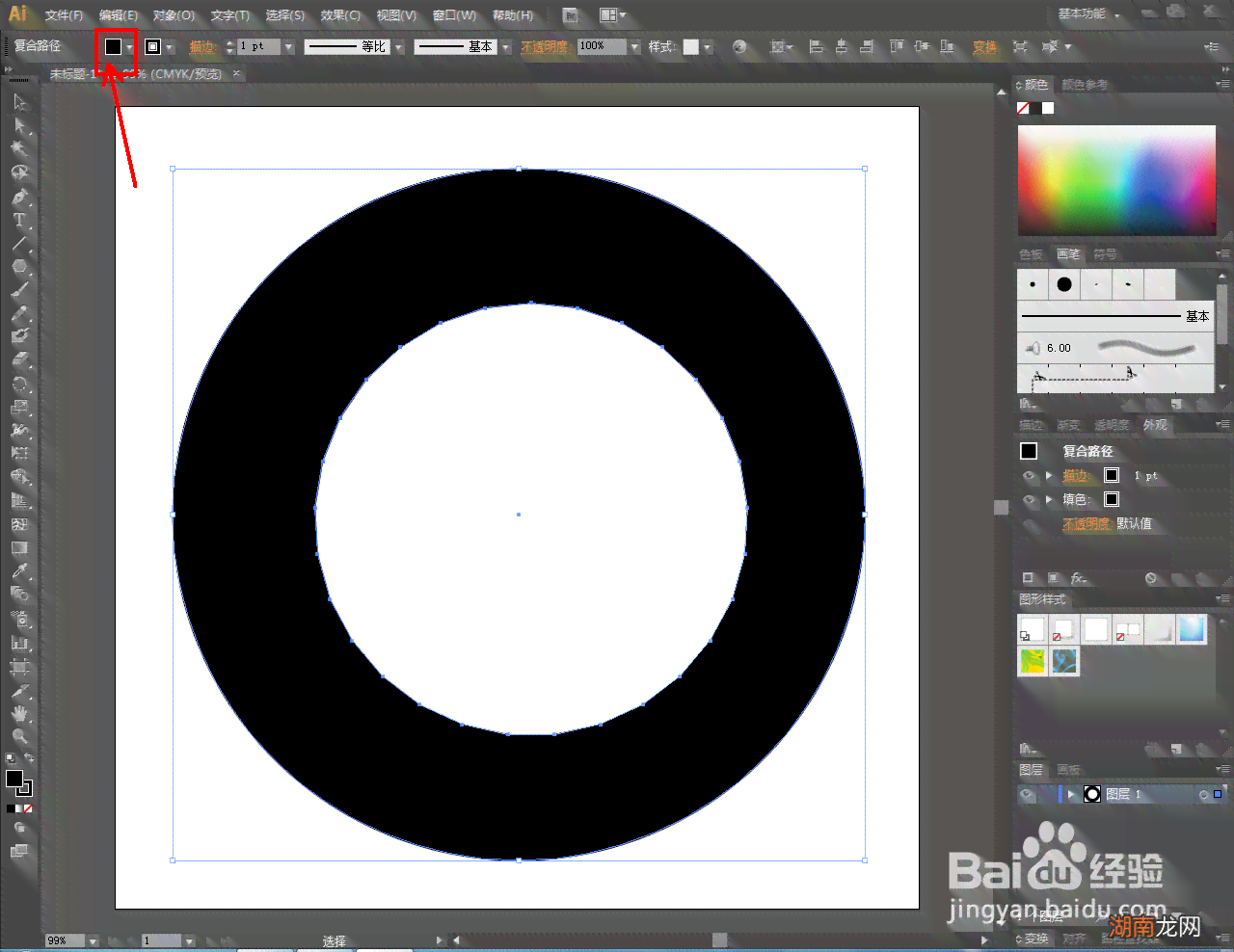Screen dimensions: 1234x952
Task: Expand the 描边 row in Appearance panel
Action: point(1049,475)
